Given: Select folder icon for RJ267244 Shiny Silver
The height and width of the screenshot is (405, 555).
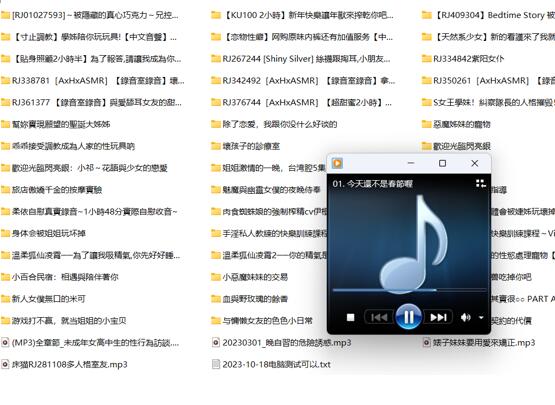Looking at the screenshot, I should (216, 58).
